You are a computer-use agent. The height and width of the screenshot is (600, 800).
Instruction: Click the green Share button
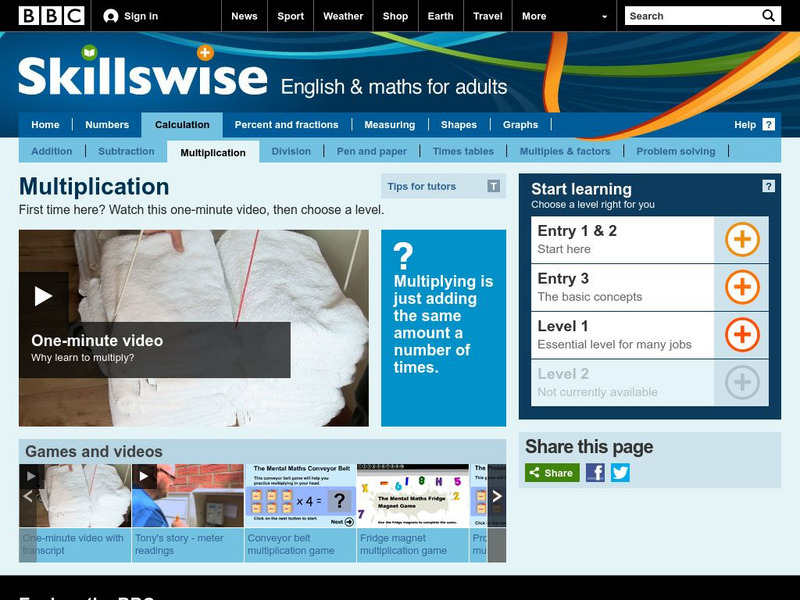click(x=552, y=472)
